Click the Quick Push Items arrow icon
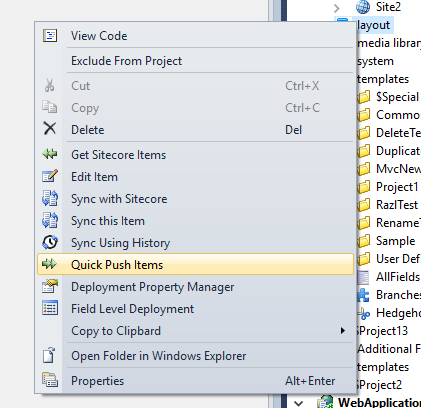The height and width of the screenshot is (408, 421). [x=50, y=264]
